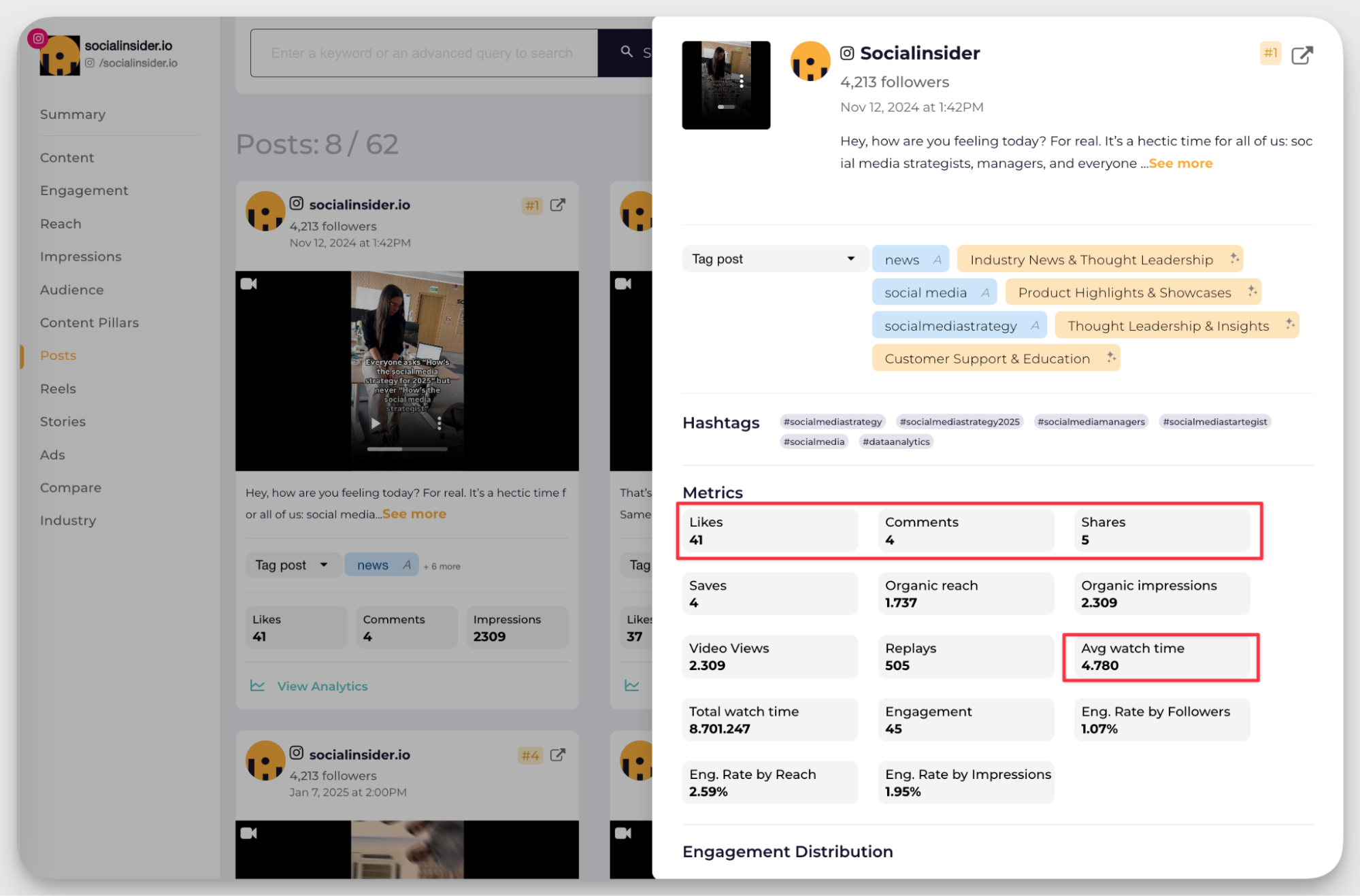Select Posts in sidebar
Screen dimensions: 1360x896
tap(58, 355)
